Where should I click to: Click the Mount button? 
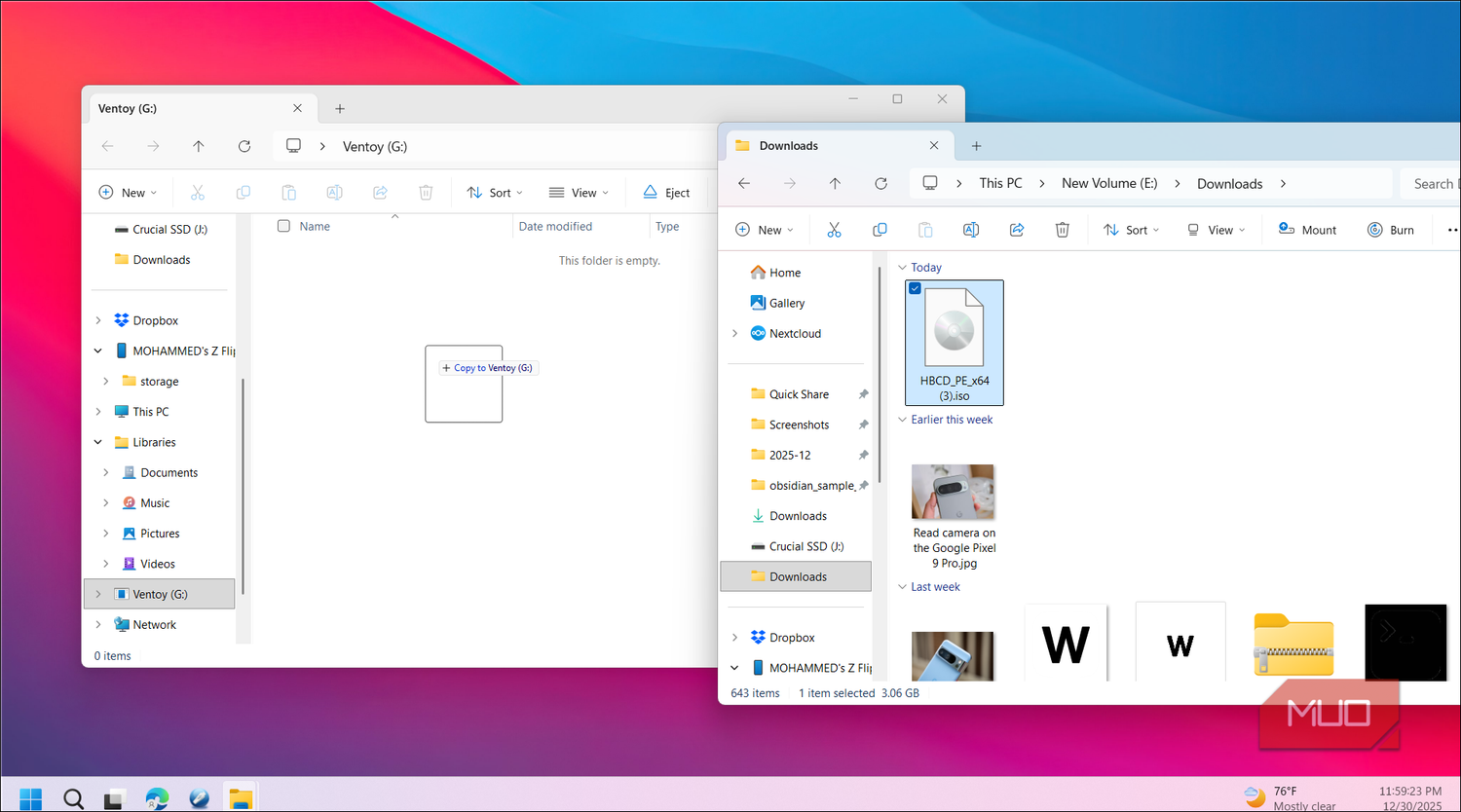click(1306, 230)
